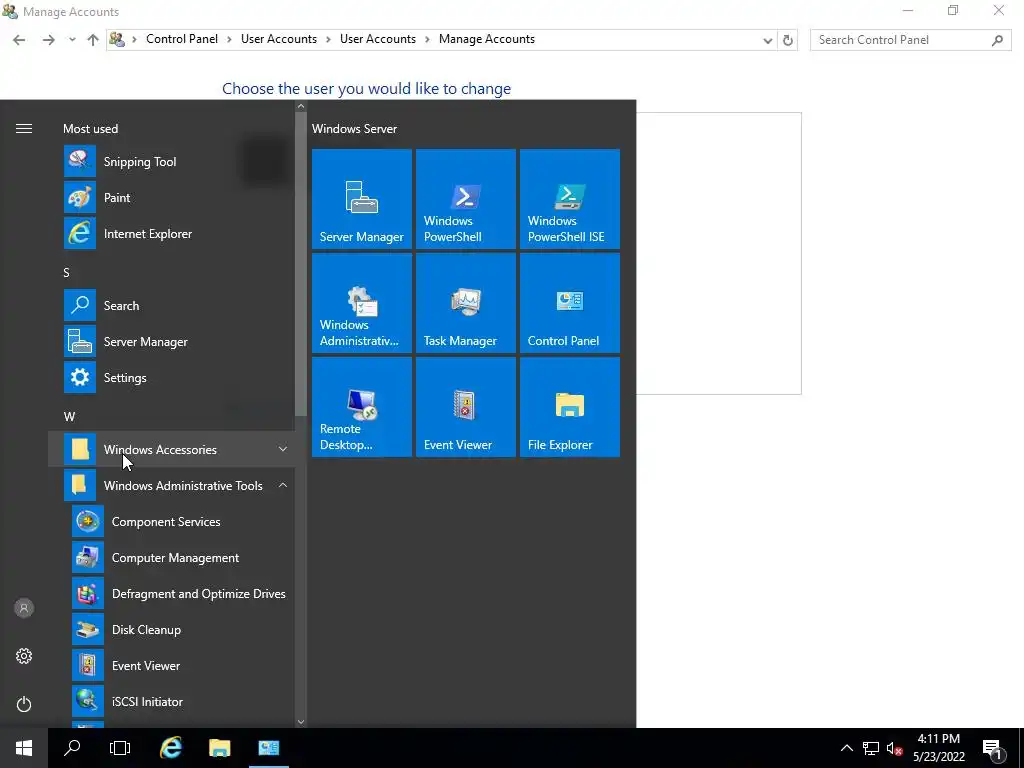This screenshot has width=1024, height=768.
Task: Click the Server Manager tile
Action: pos(362,199)
